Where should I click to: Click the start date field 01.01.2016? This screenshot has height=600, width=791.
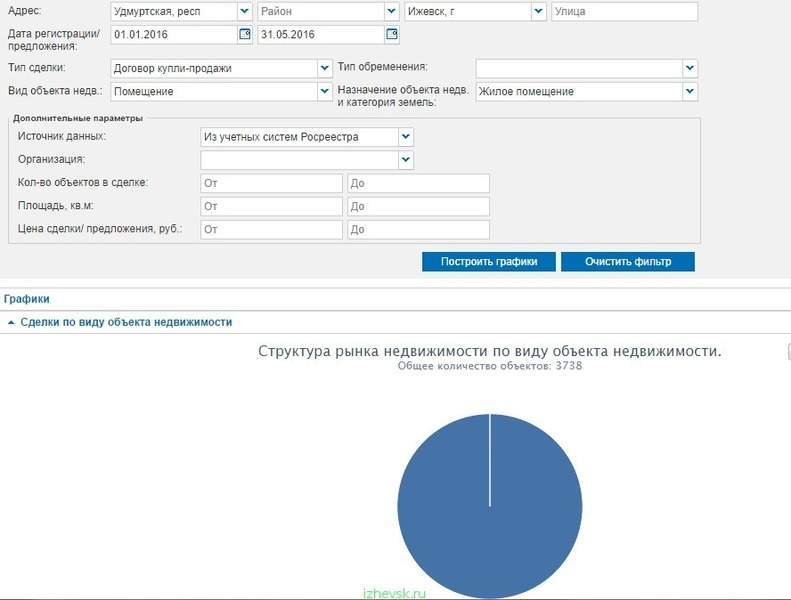[174, 34]
